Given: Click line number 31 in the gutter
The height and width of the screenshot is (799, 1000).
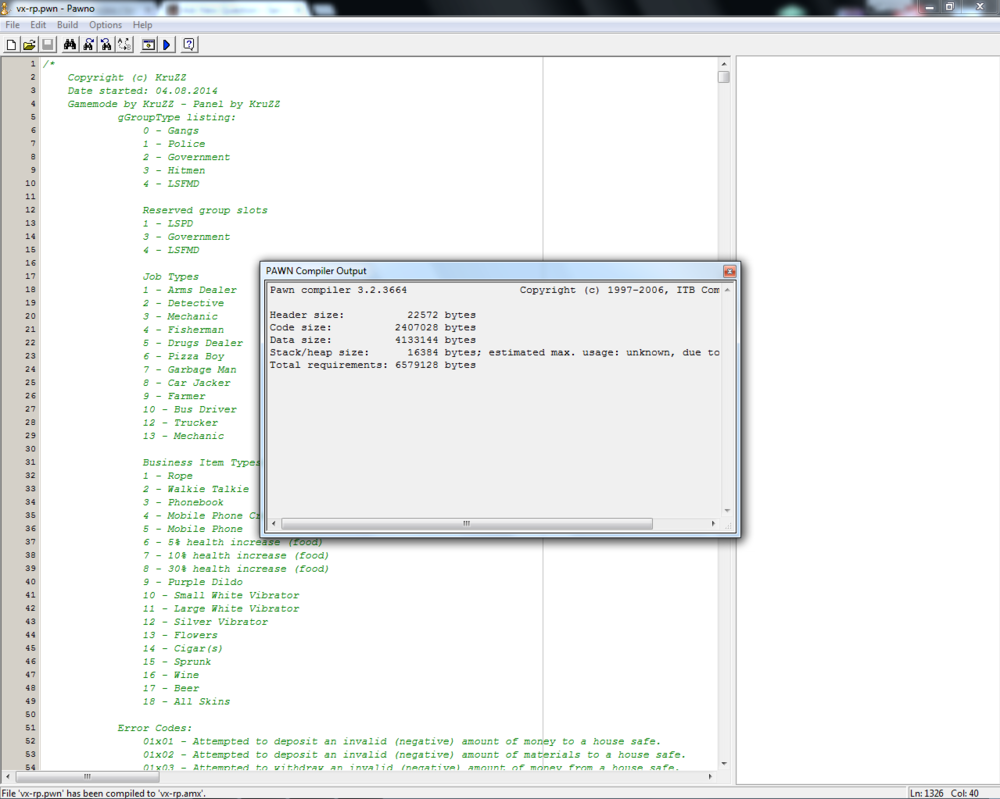Looking at the screenshot, I should click(x=30, y=462).
